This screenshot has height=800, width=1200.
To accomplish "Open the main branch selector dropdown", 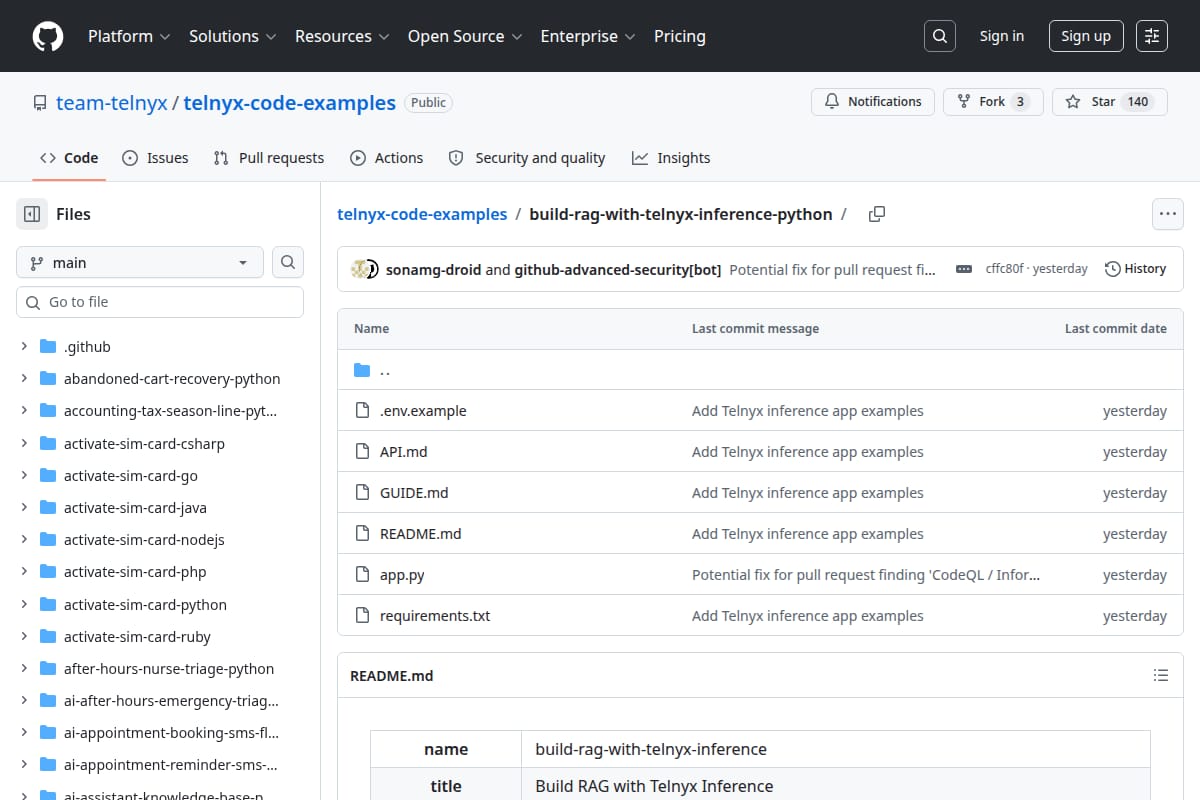I will pos(140,262).
